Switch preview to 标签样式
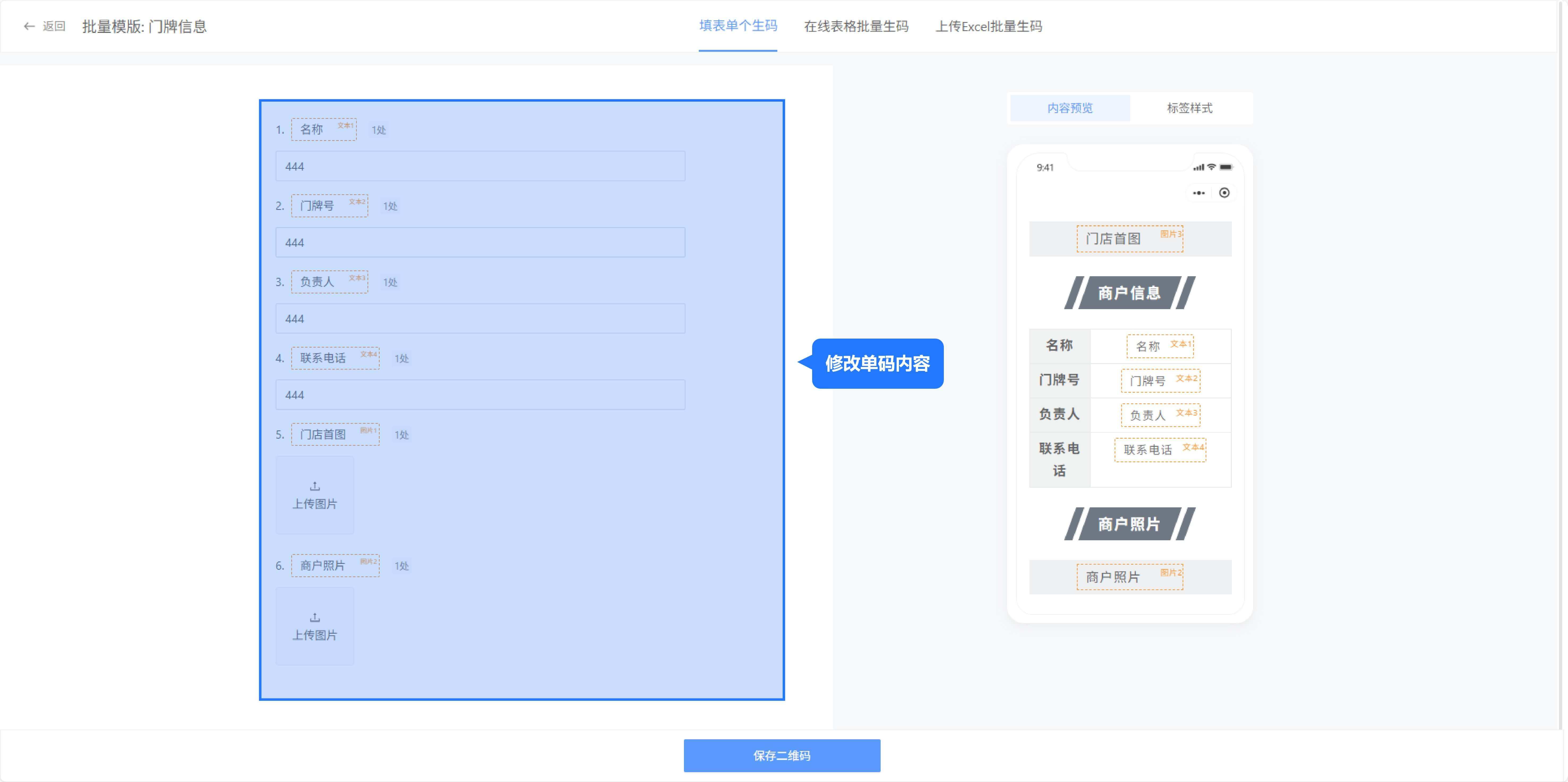This screenshot has height=782, width=1568. point(1189,108)
